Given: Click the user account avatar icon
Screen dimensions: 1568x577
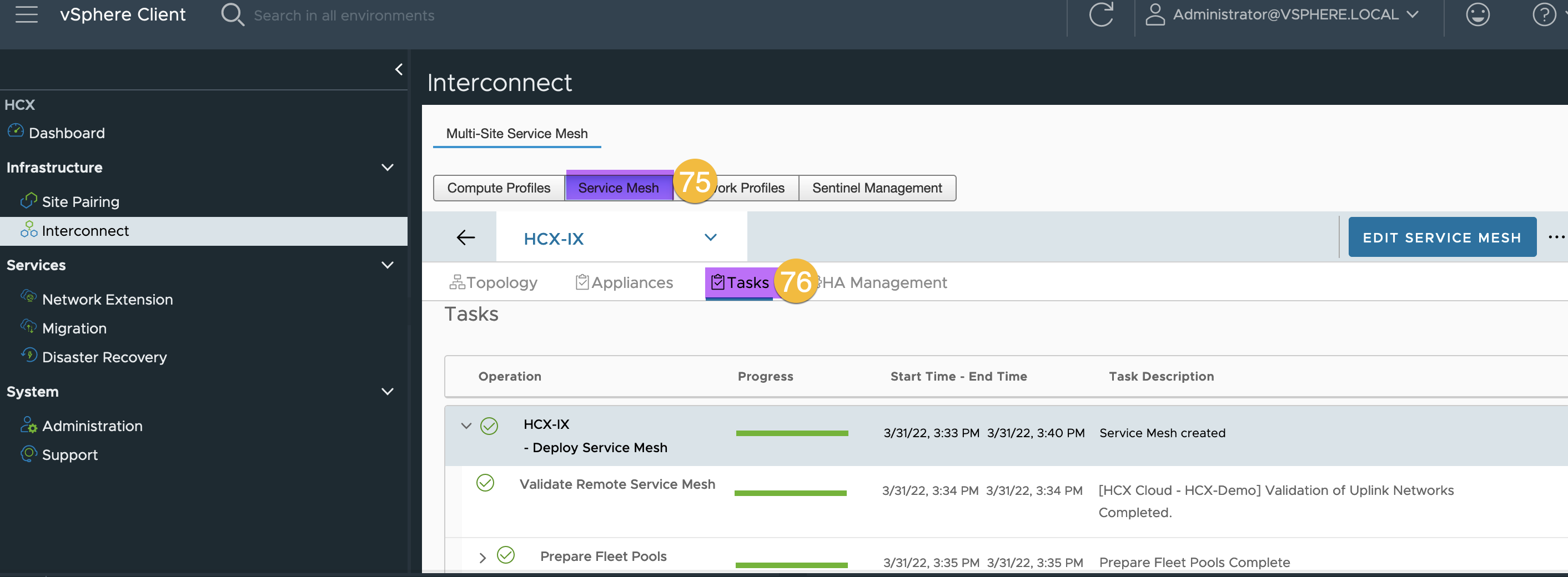Looking at the screenshot, I should [1155, 14].
